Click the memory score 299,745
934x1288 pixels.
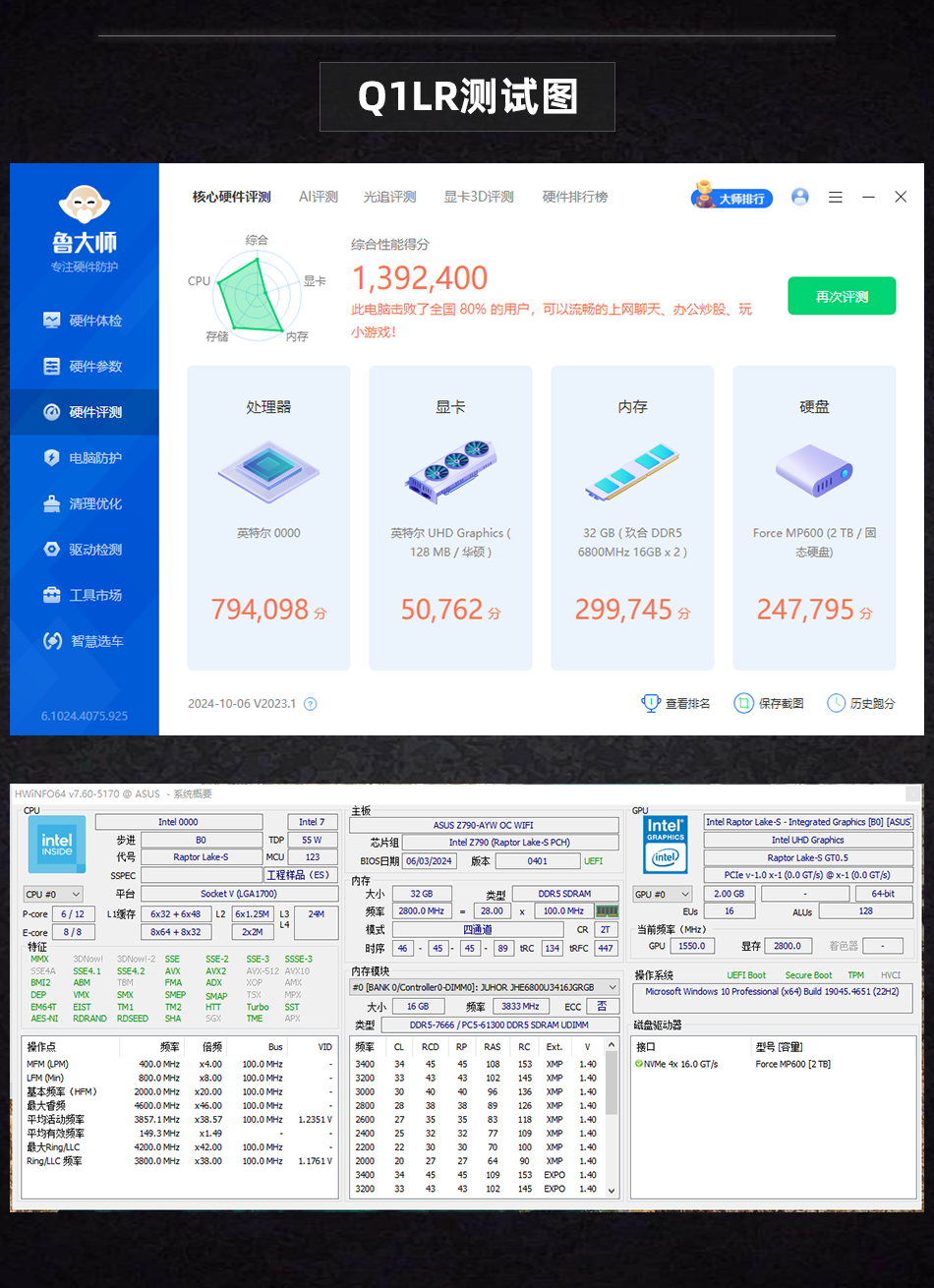(623, 610)
